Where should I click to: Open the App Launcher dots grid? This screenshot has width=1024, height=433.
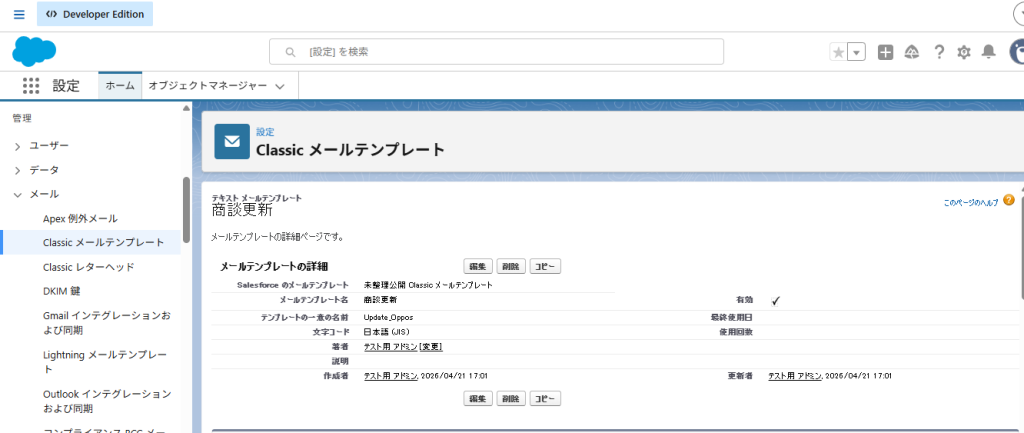click(31, 86)
